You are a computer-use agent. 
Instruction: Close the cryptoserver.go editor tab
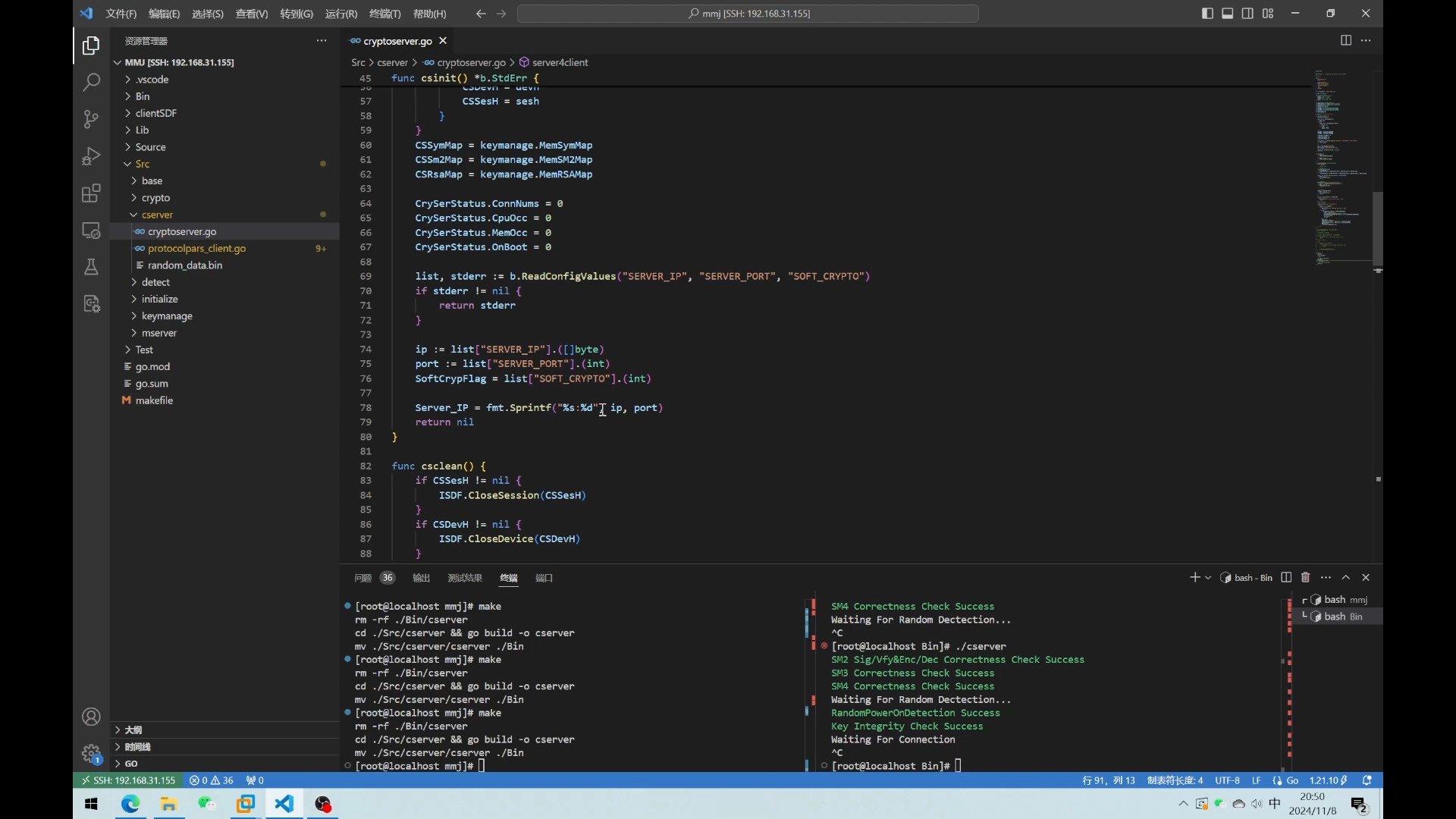443,41
